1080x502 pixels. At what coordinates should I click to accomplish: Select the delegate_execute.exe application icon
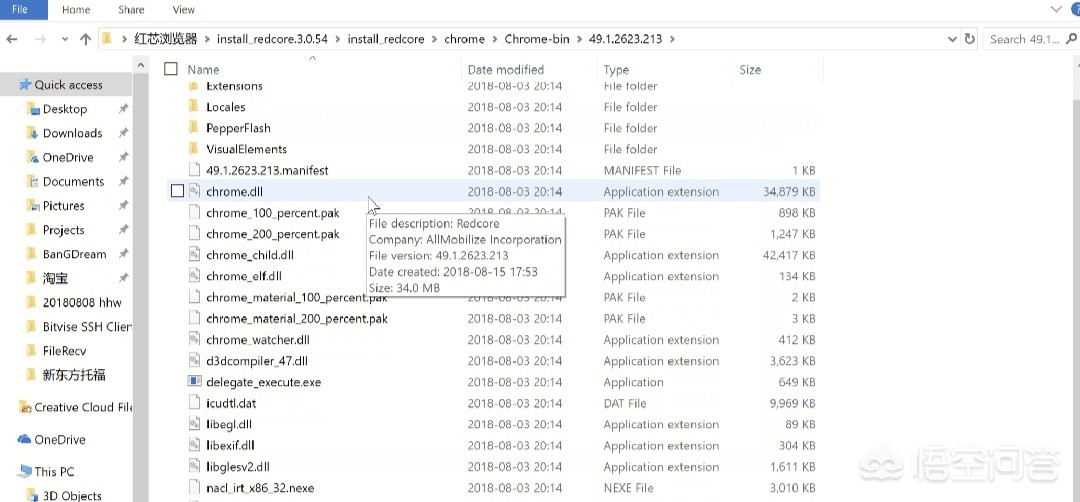tap(194, 382)
